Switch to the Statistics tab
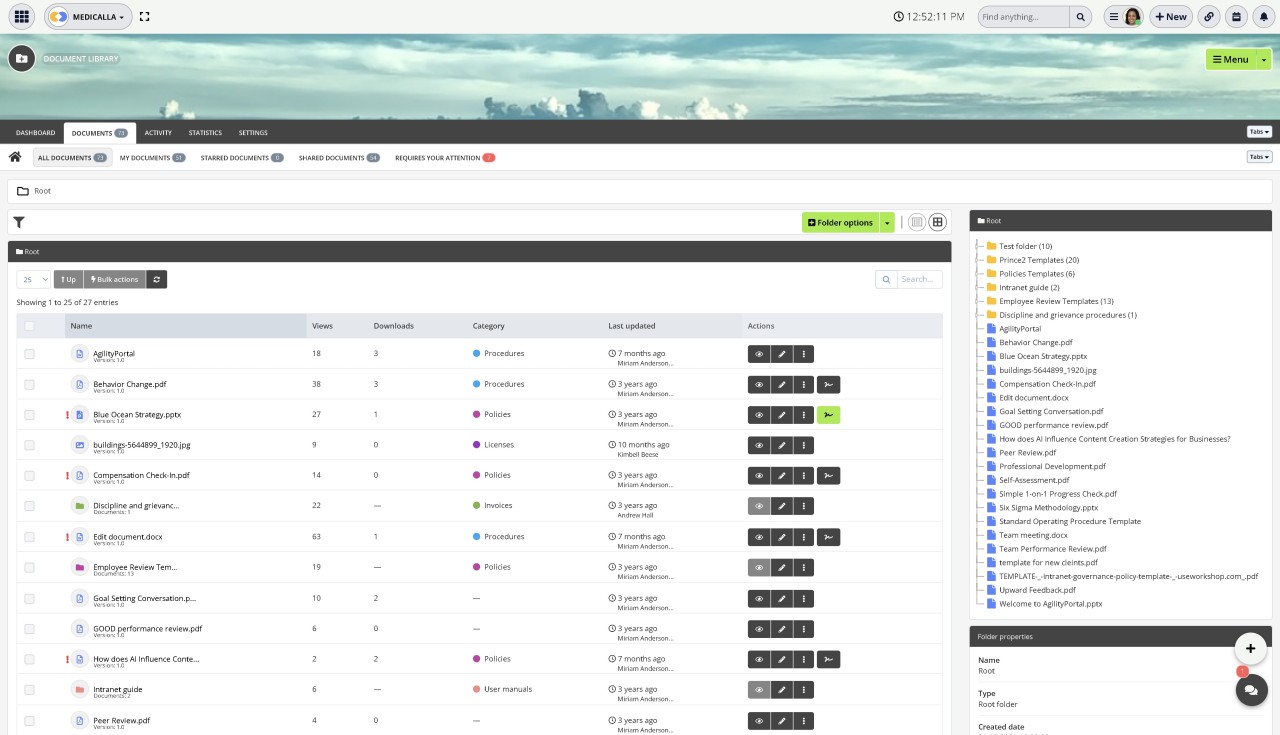 click(x=204, y=132)
